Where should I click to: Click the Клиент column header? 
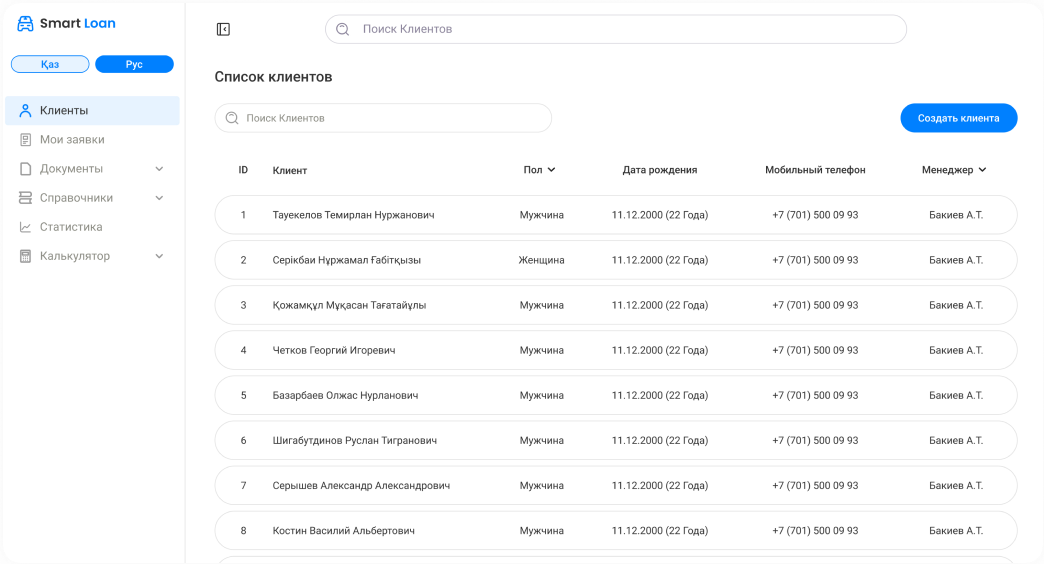click(x=290, y=170)
